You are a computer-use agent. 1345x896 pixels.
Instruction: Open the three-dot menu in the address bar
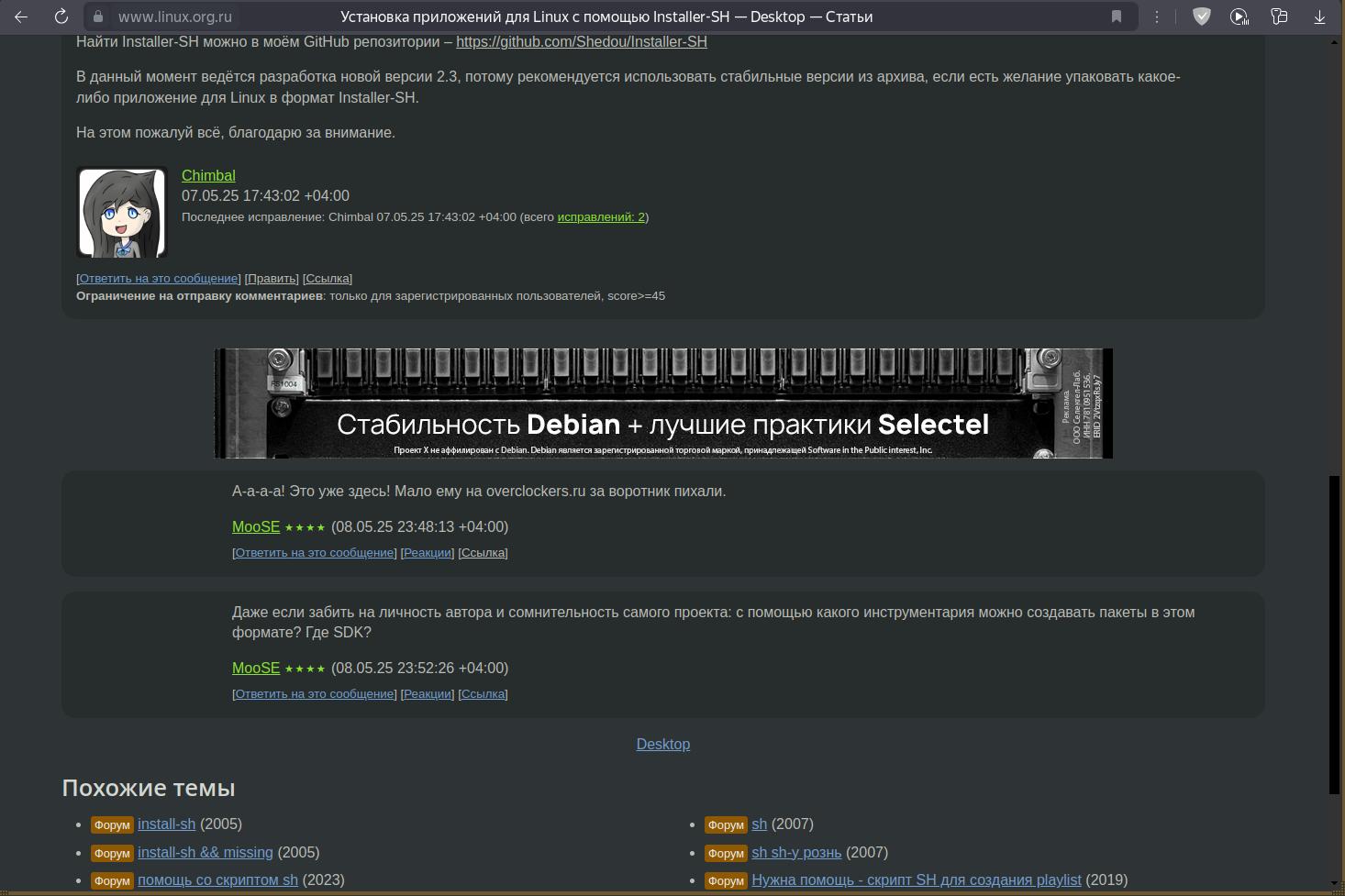[x=1157, y=17]
